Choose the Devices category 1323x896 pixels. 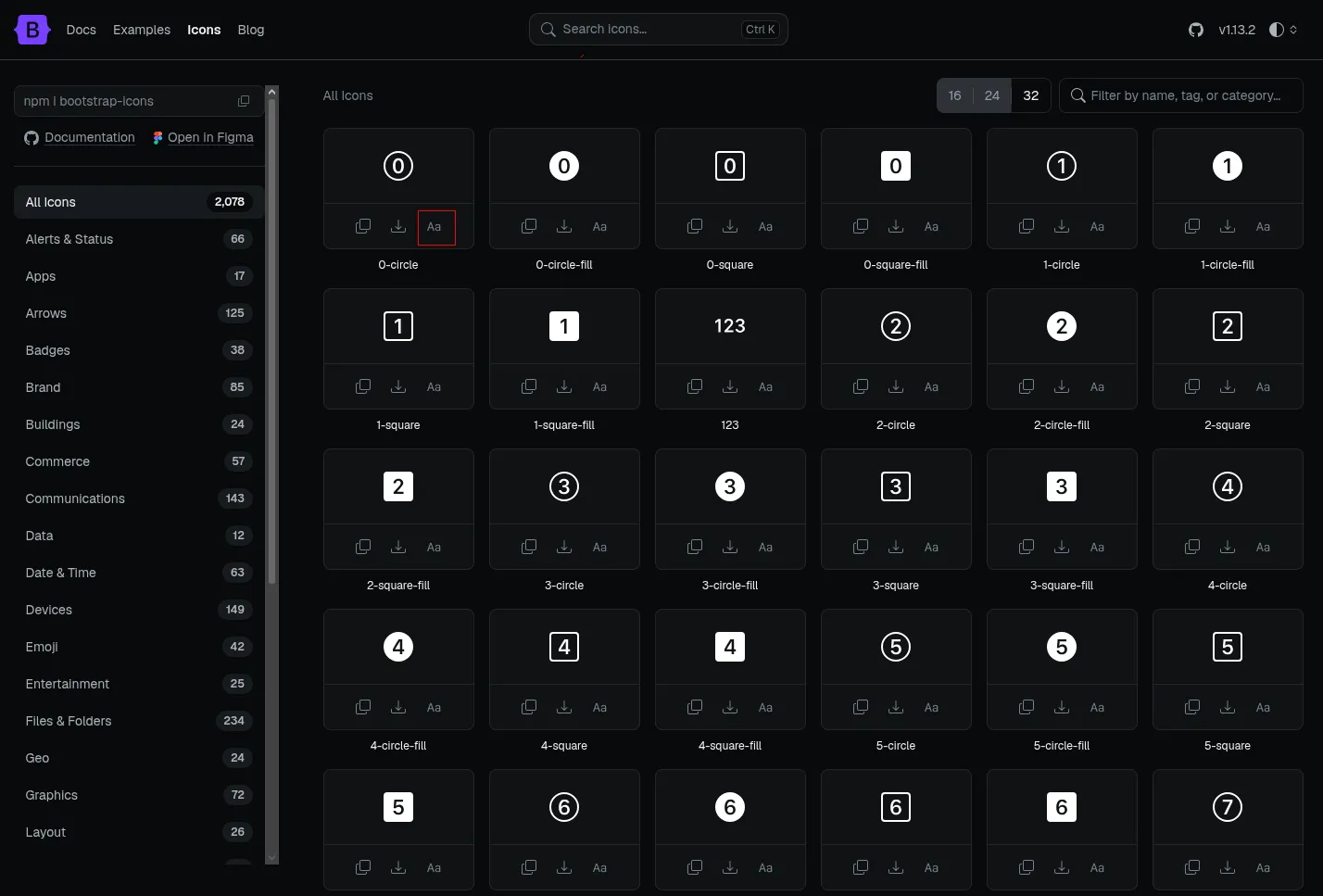click(x=139, y=610)
